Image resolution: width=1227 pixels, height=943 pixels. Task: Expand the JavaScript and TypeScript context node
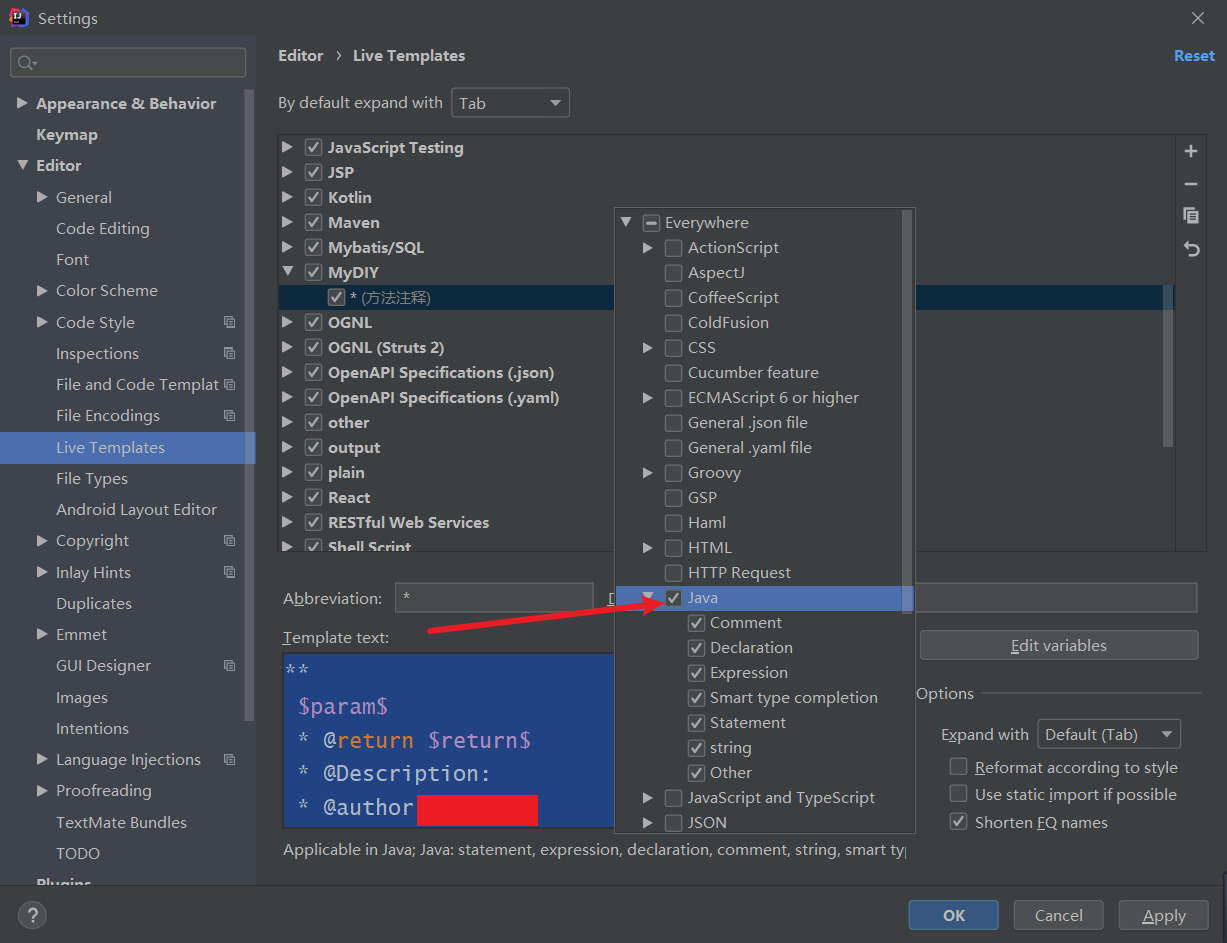point(648,797)
